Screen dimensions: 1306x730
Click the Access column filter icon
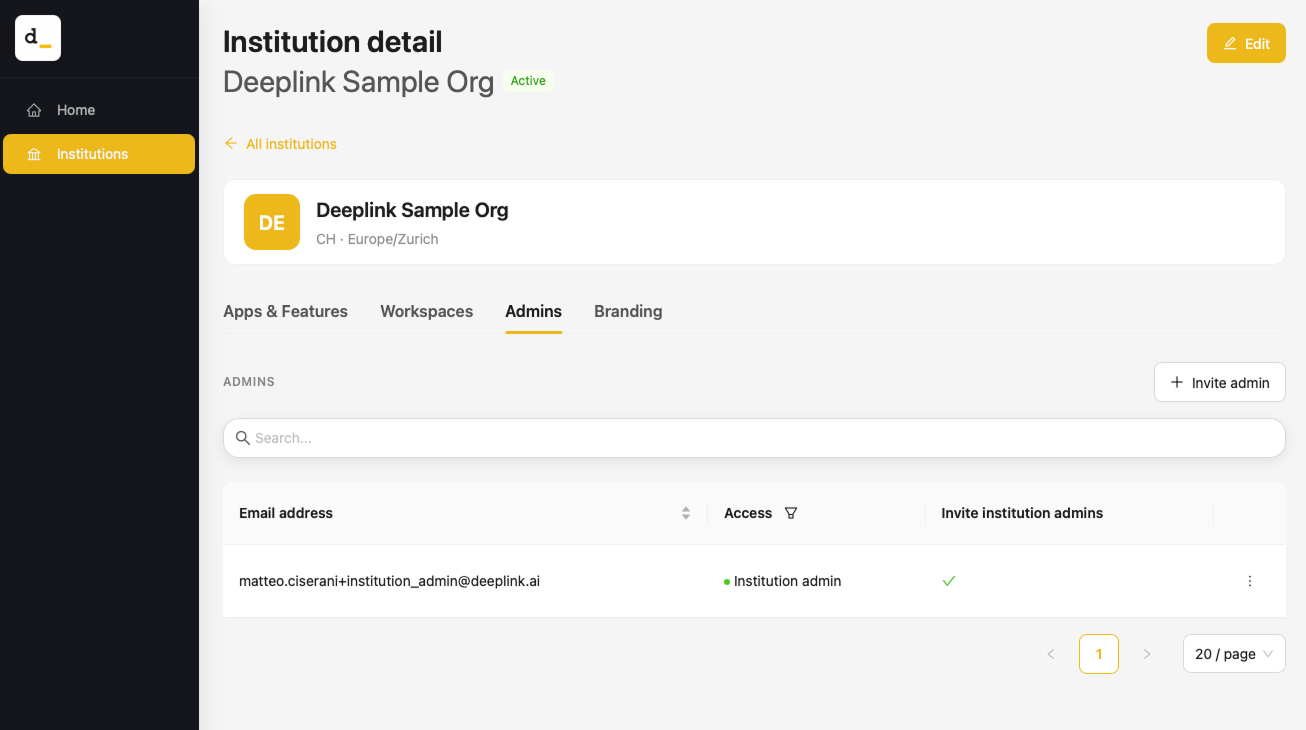tap(791, 513)
